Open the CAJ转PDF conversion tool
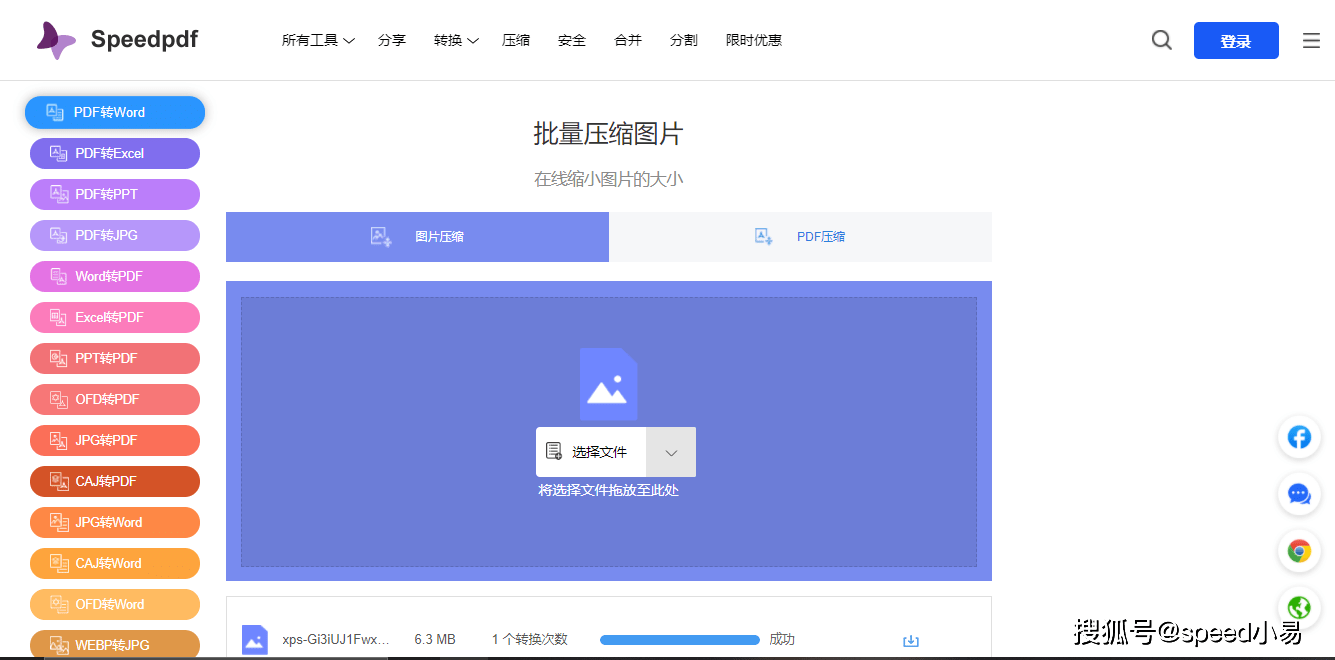Screen dimensions: 1335x660 click(x=114, y=481)
